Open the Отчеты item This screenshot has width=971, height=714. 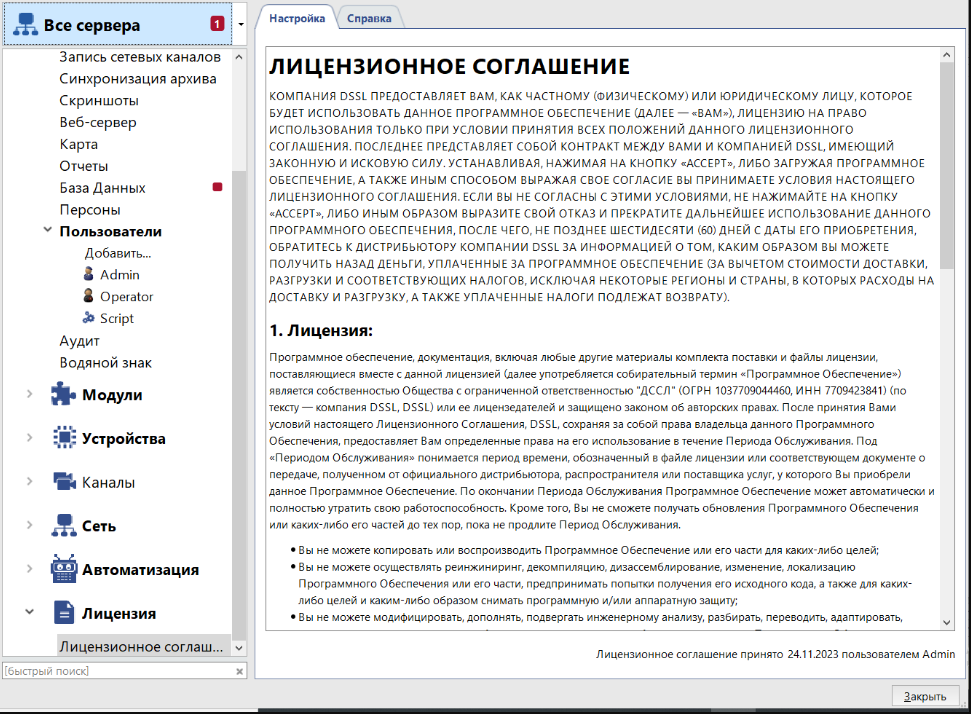click(84, 166)
